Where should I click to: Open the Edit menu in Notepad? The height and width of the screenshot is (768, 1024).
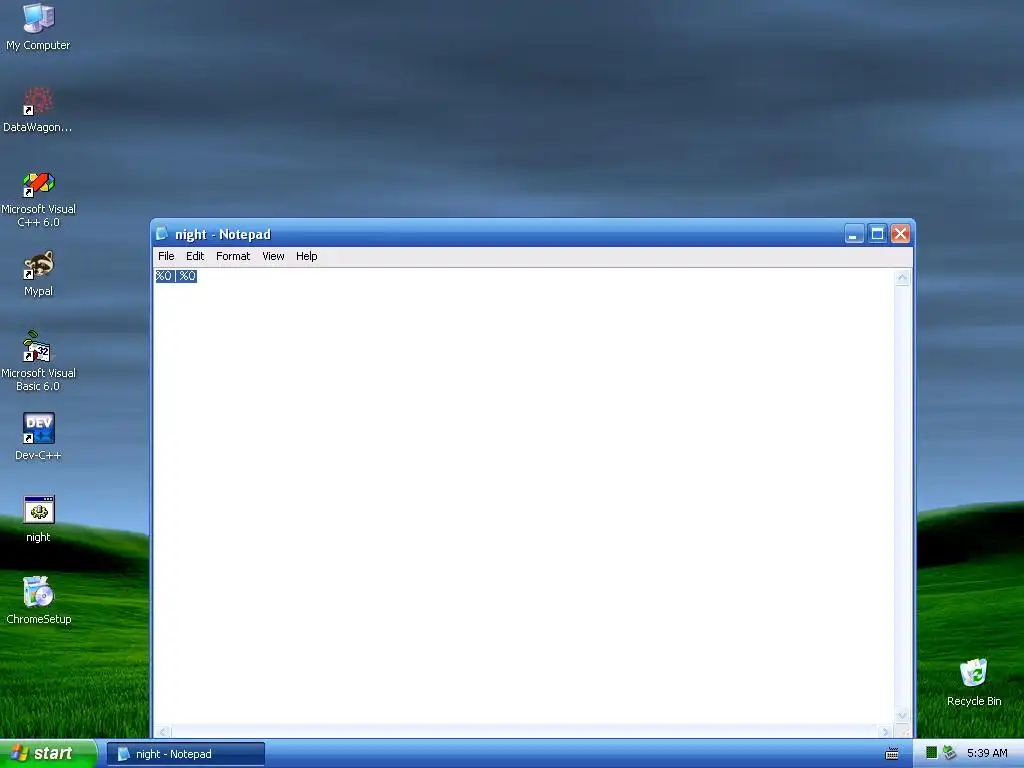(195, 256)
